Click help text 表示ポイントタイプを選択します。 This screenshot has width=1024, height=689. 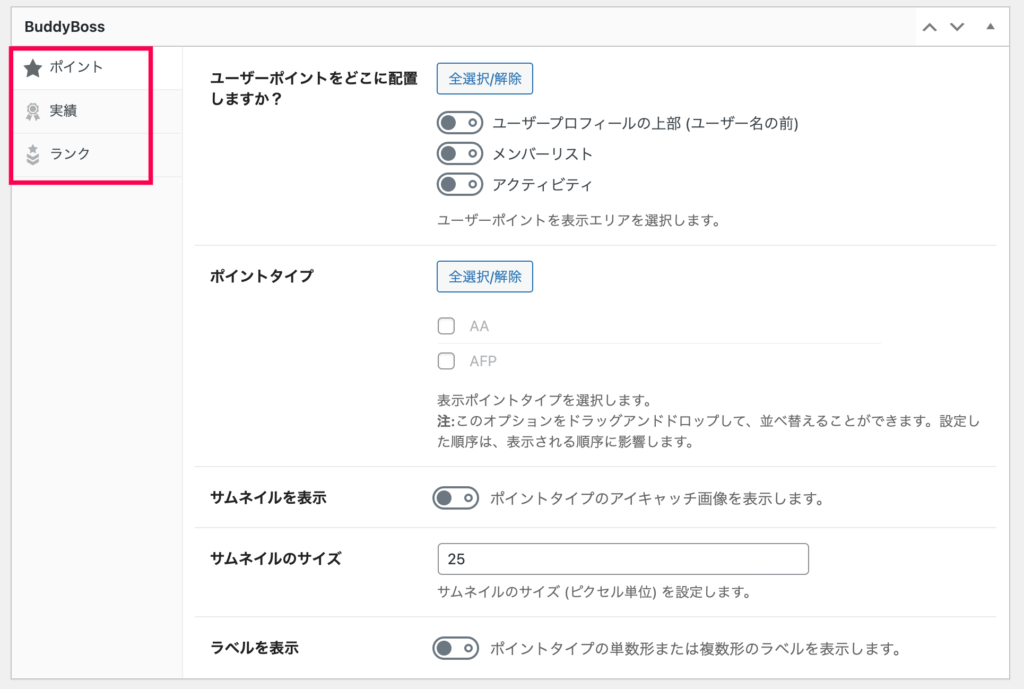coord(544,400)
